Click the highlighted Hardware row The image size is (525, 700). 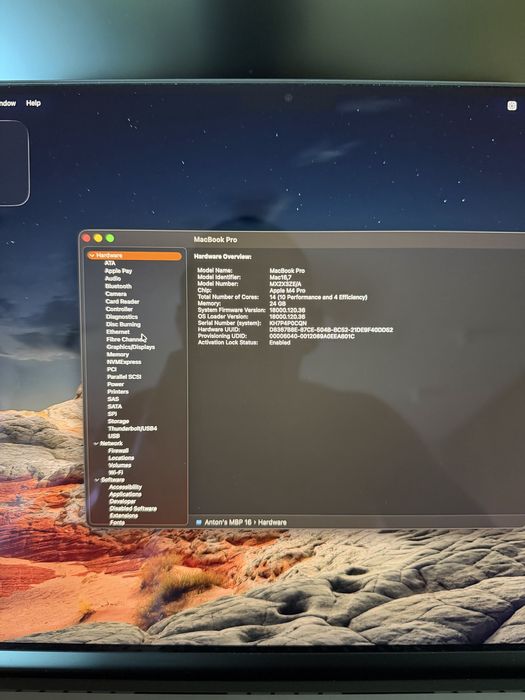coord(135,256)
